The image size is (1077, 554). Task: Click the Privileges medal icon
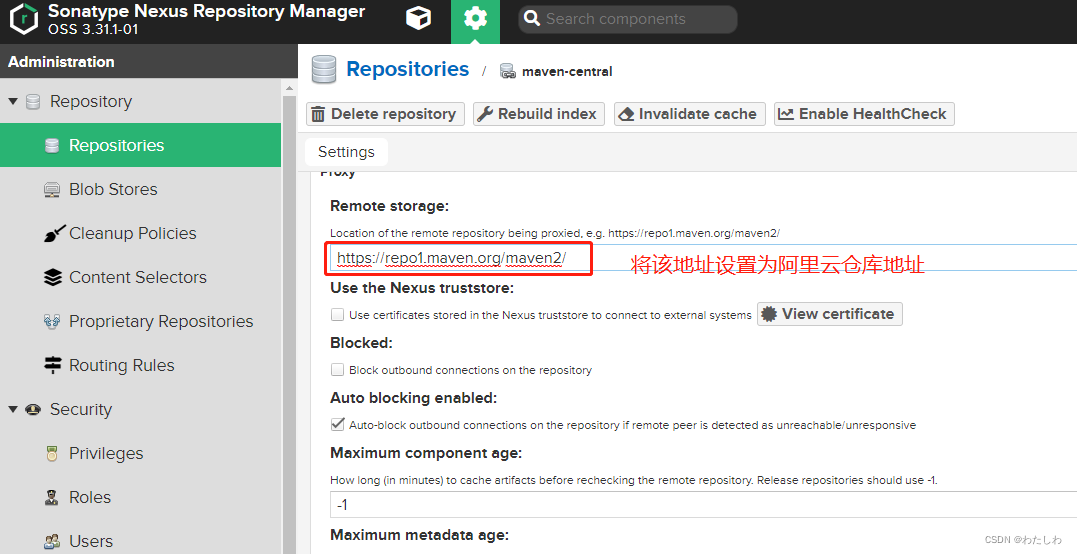(52, 453)
